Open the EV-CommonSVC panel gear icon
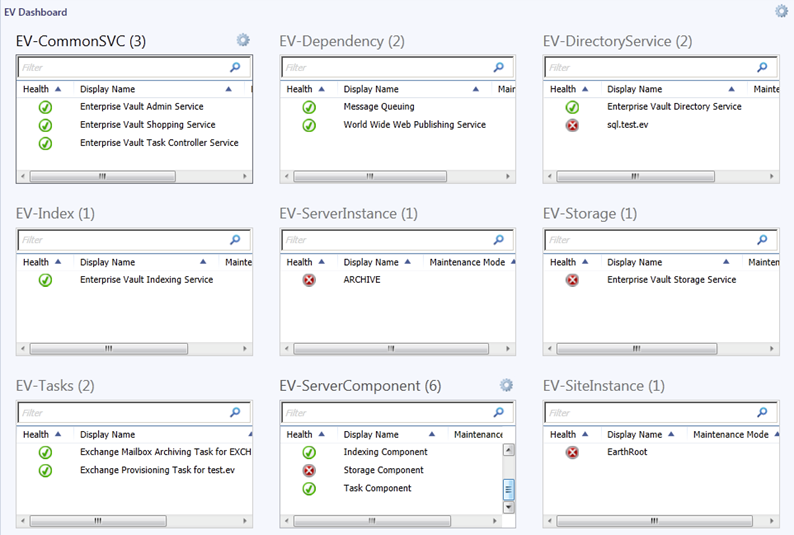This screenshot has width=794, height=535. click(243, 40)
